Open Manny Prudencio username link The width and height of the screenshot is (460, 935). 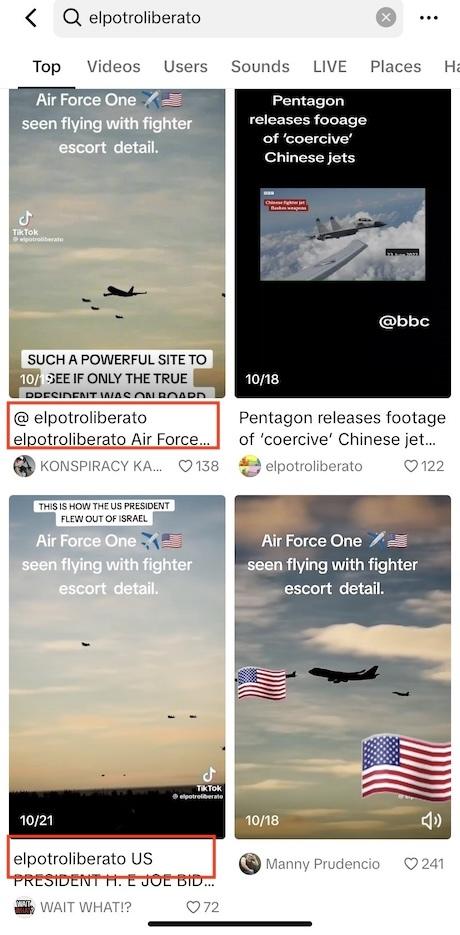(322, 863)
